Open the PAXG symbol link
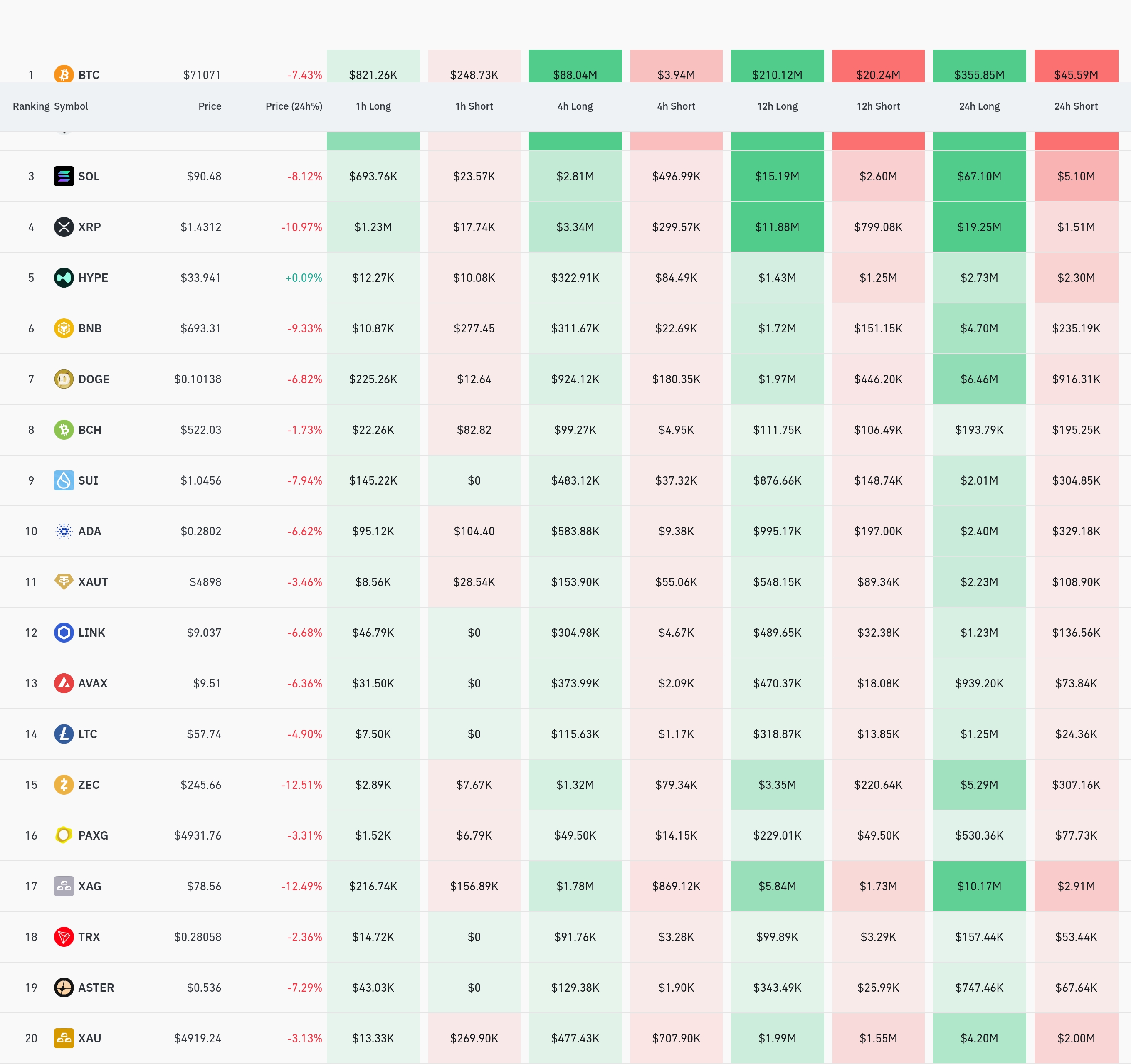The width and height of the screenshot is (1131, 1064). (x=93, y=835)
